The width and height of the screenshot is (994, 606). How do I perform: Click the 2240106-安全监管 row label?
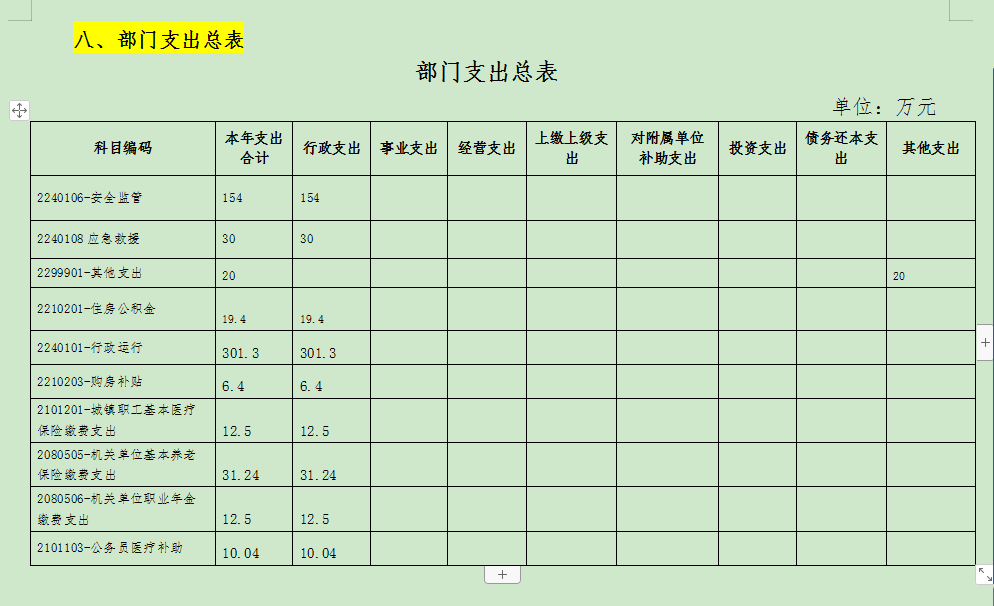click(x=89, y=198)
